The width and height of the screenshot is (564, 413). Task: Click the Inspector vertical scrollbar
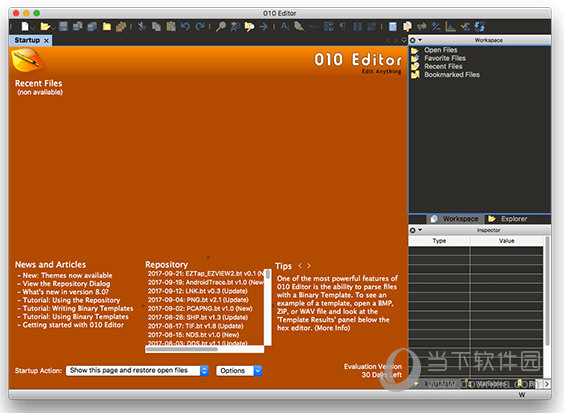point(547,291)
